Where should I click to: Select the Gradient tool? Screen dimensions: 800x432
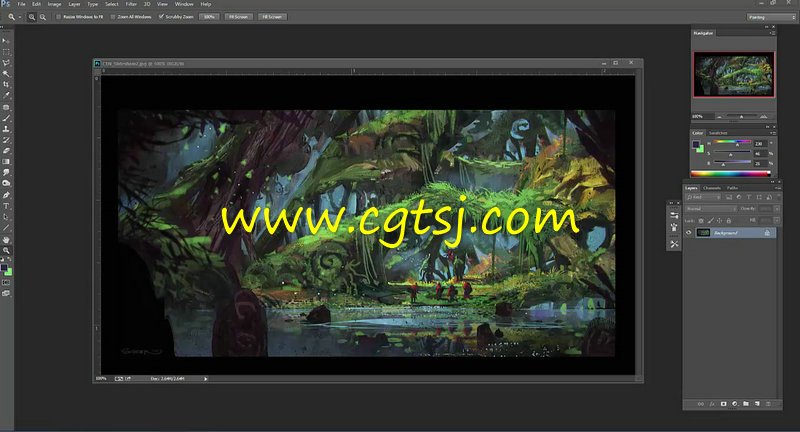point(6,162)
